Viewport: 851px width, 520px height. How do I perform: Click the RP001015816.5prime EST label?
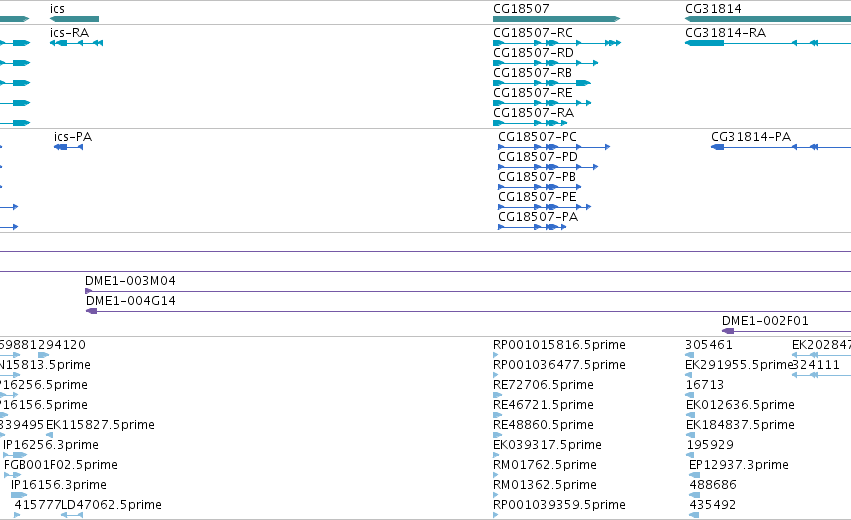coord(559,345)
